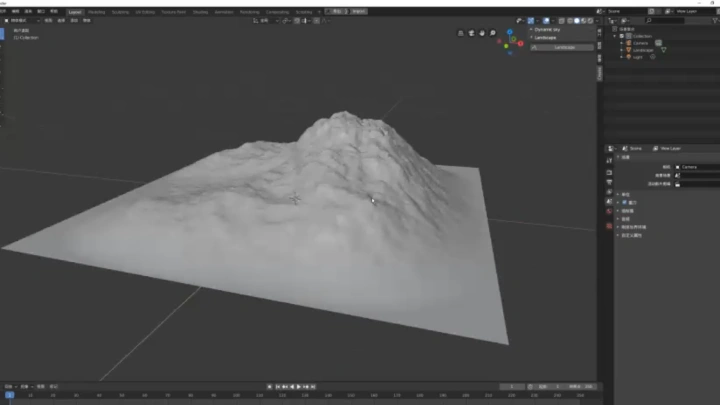
Task: Click the Camera field in scene properties
Action: tap(697, 167)
